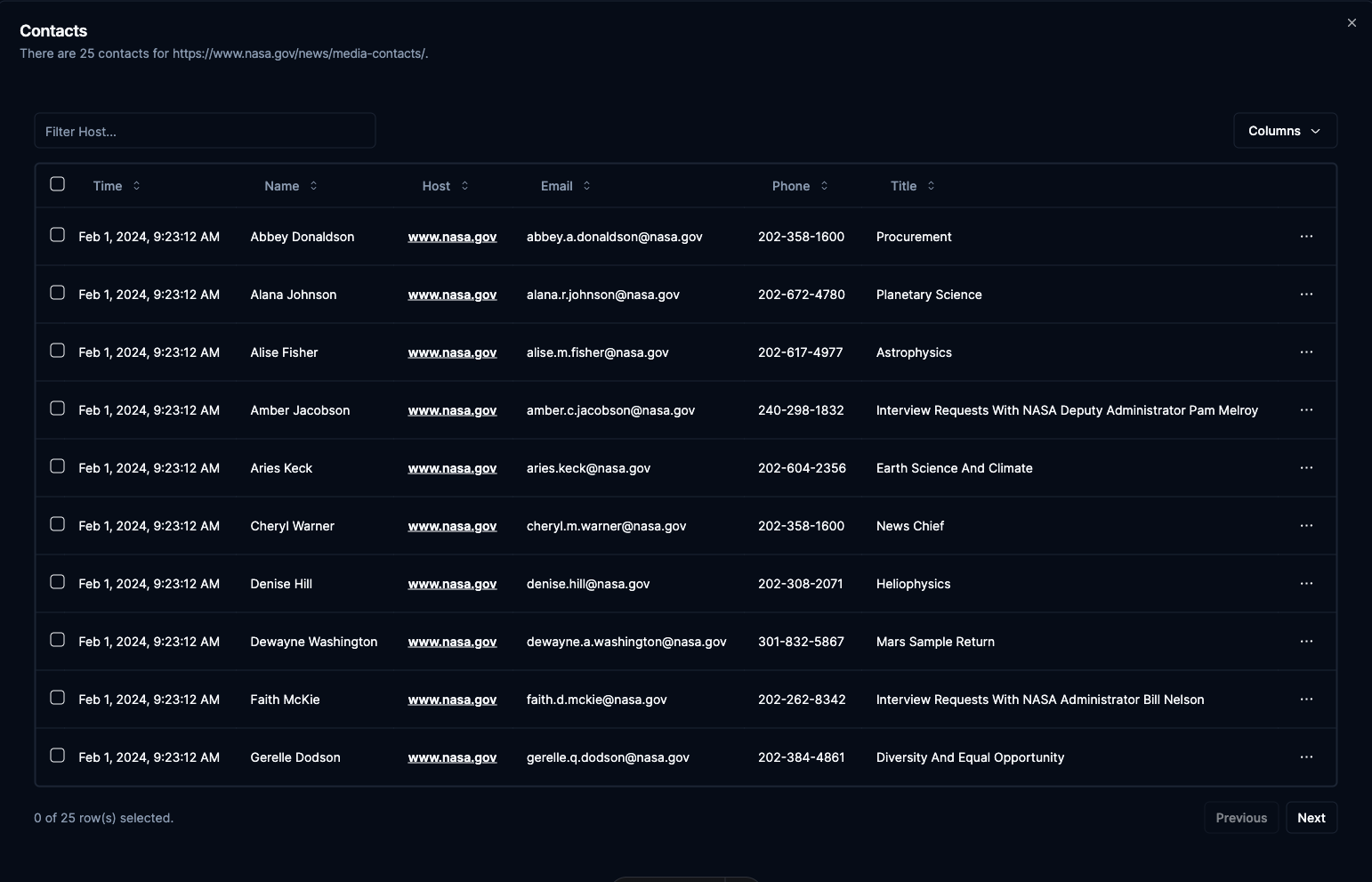This screenshot has height=882, width=1372.
Task: Open www.nasa.gov link in Alise Fisher's row
Action: (x=452, y=352)
